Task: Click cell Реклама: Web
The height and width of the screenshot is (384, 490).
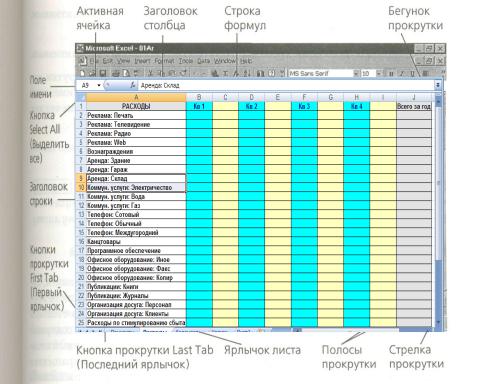Action: pos(136,142)
